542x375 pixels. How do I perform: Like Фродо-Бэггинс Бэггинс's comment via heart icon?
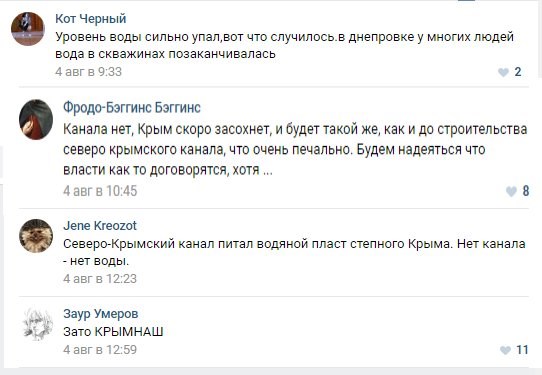(511, 191)
